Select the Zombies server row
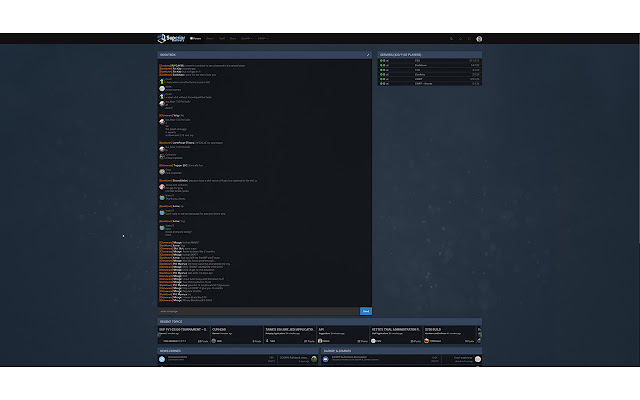640x400 pixels. pos(430,74)
